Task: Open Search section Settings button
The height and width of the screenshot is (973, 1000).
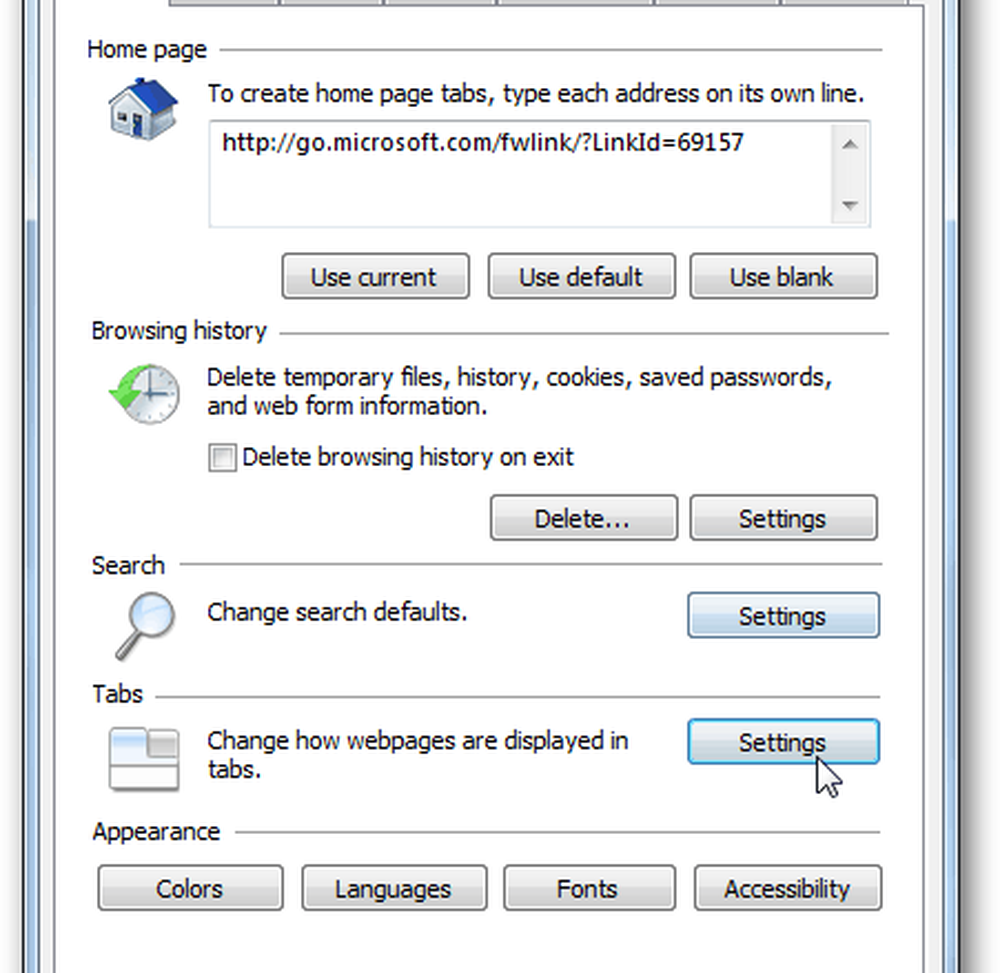Action: point(782,616)
